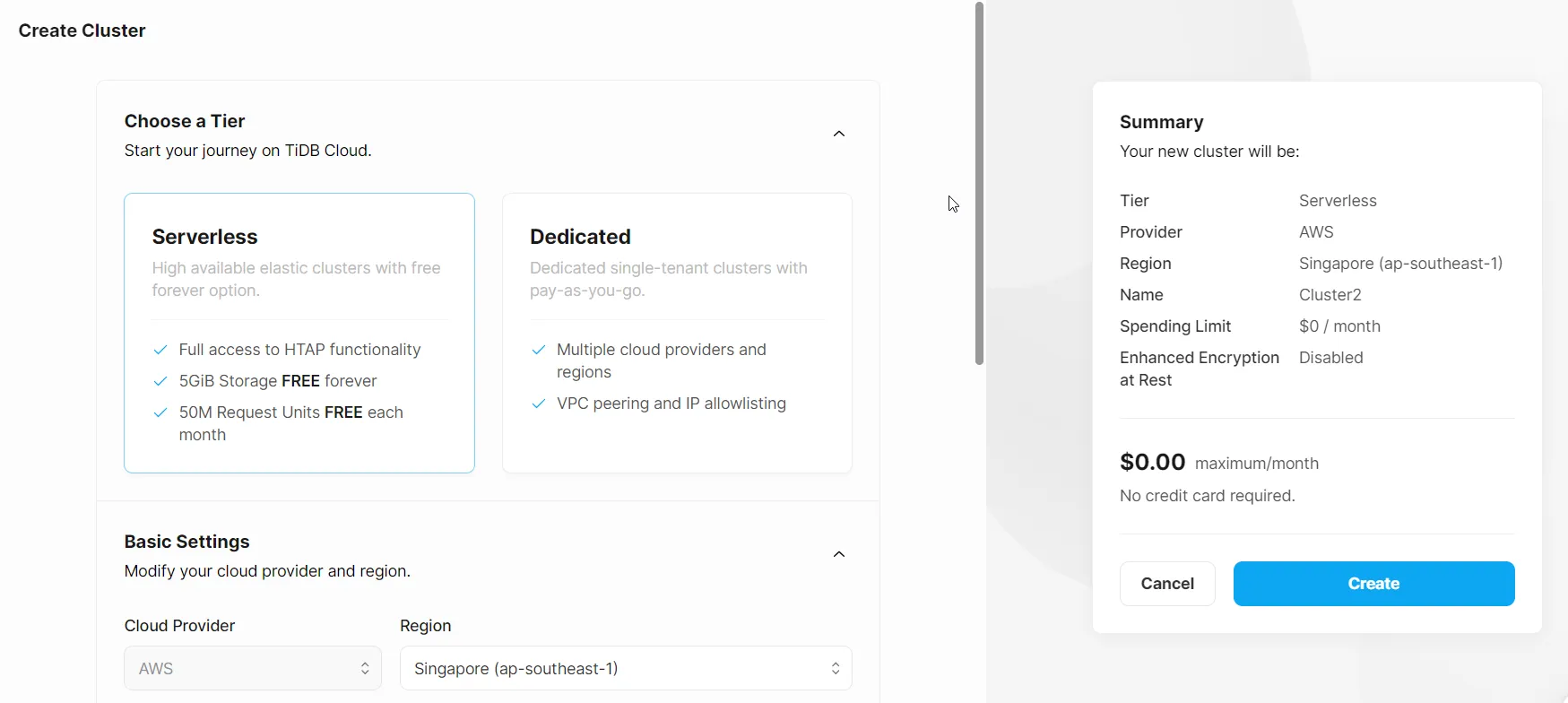
Task: Click the Cluster2 name in Summary
Action: pyautogui.click(x=1330, y=295)
